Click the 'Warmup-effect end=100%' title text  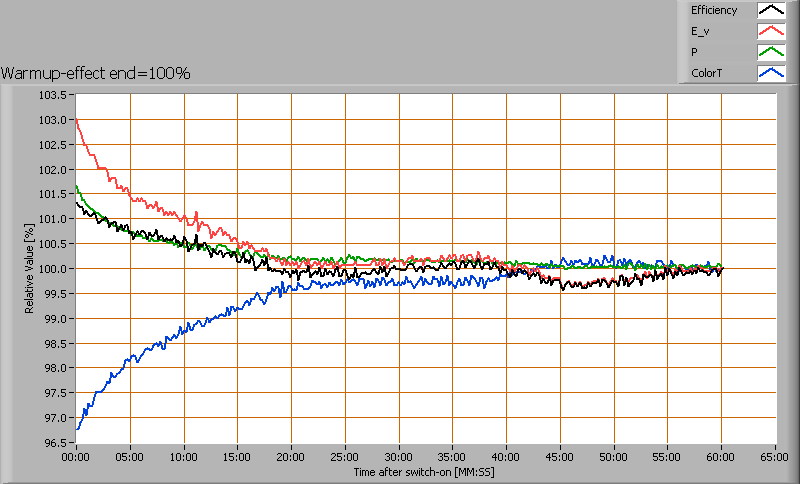96,73
